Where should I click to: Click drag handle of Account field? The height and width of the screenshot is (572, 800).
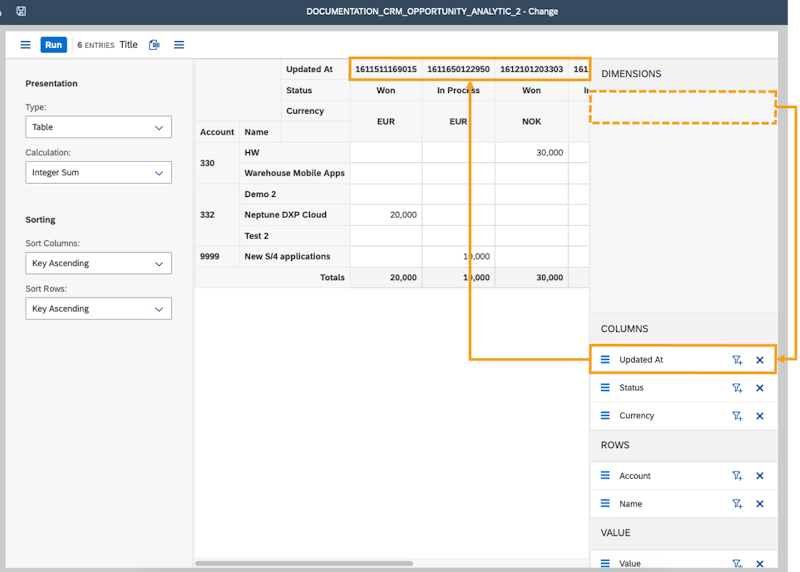click(605, 476)
